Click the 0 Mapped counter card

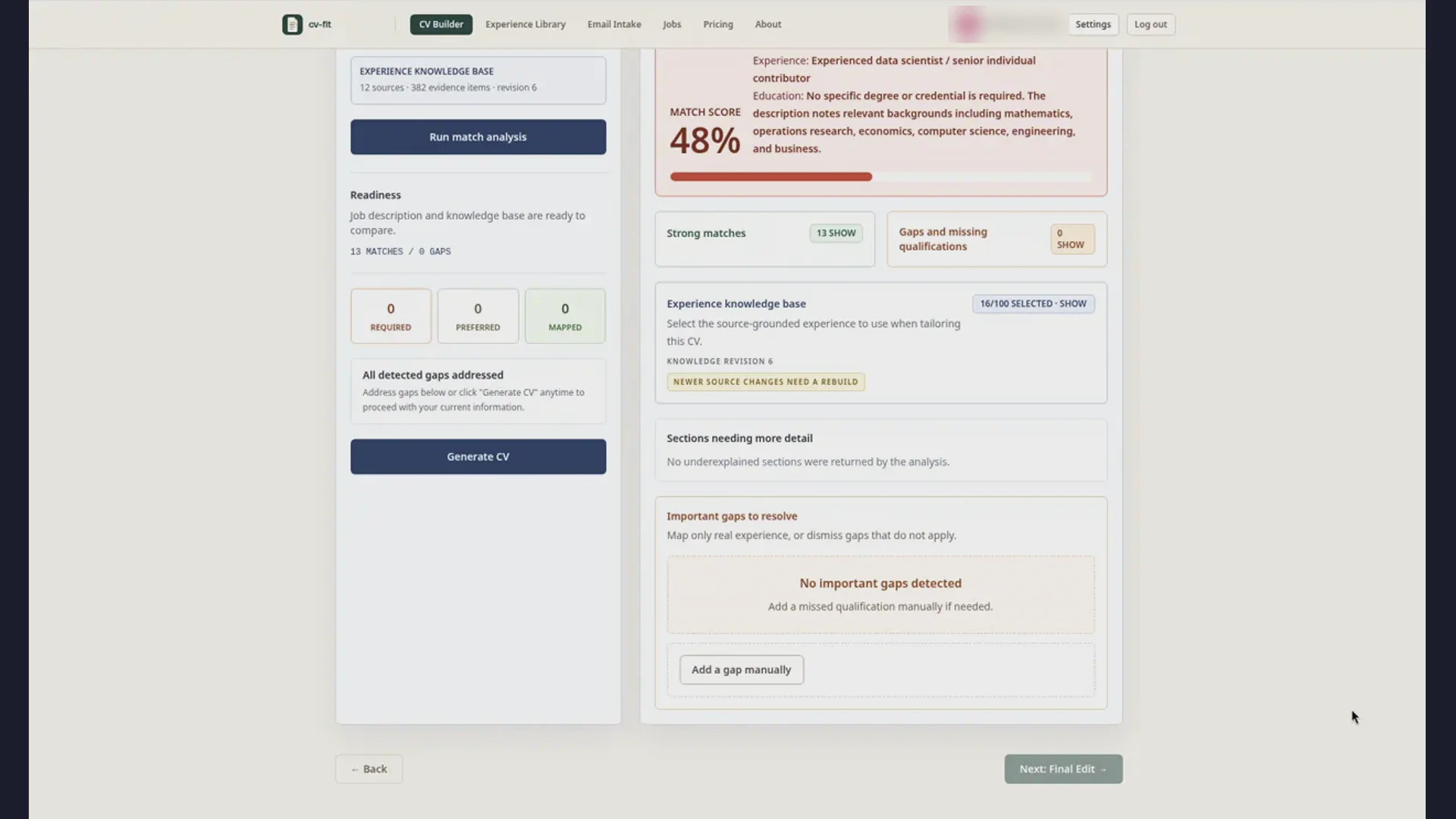click(x=565, y=316)
